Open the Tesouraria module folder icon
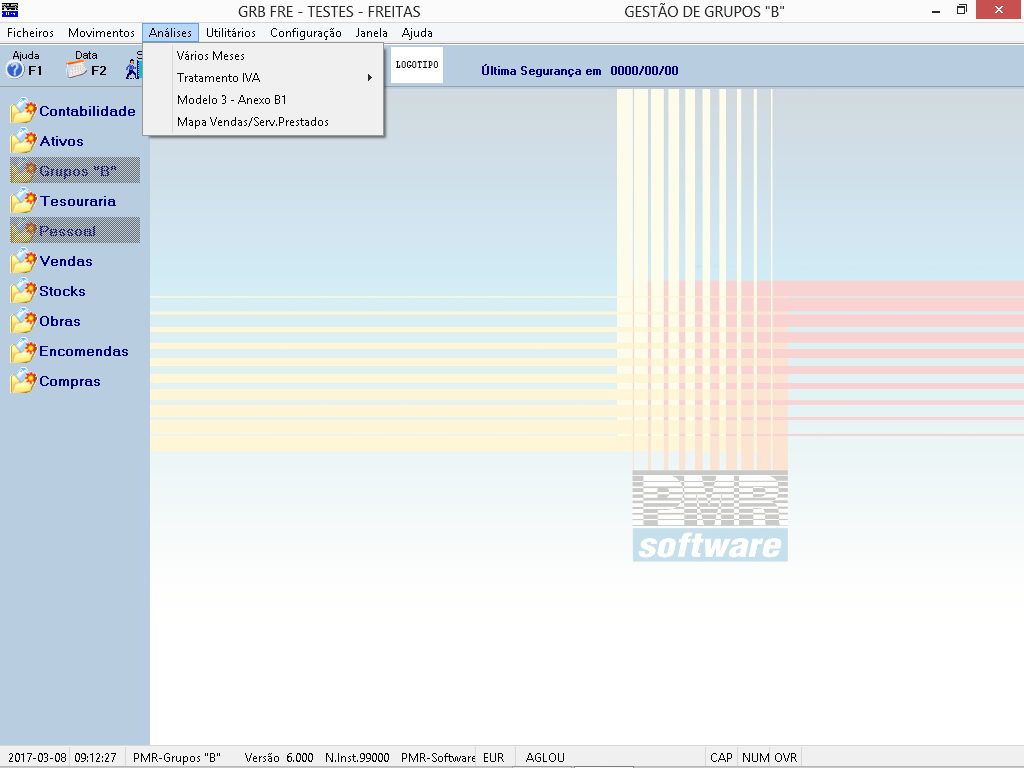The width and height of the screenshot is (1024, 768). tap(24, 201)
